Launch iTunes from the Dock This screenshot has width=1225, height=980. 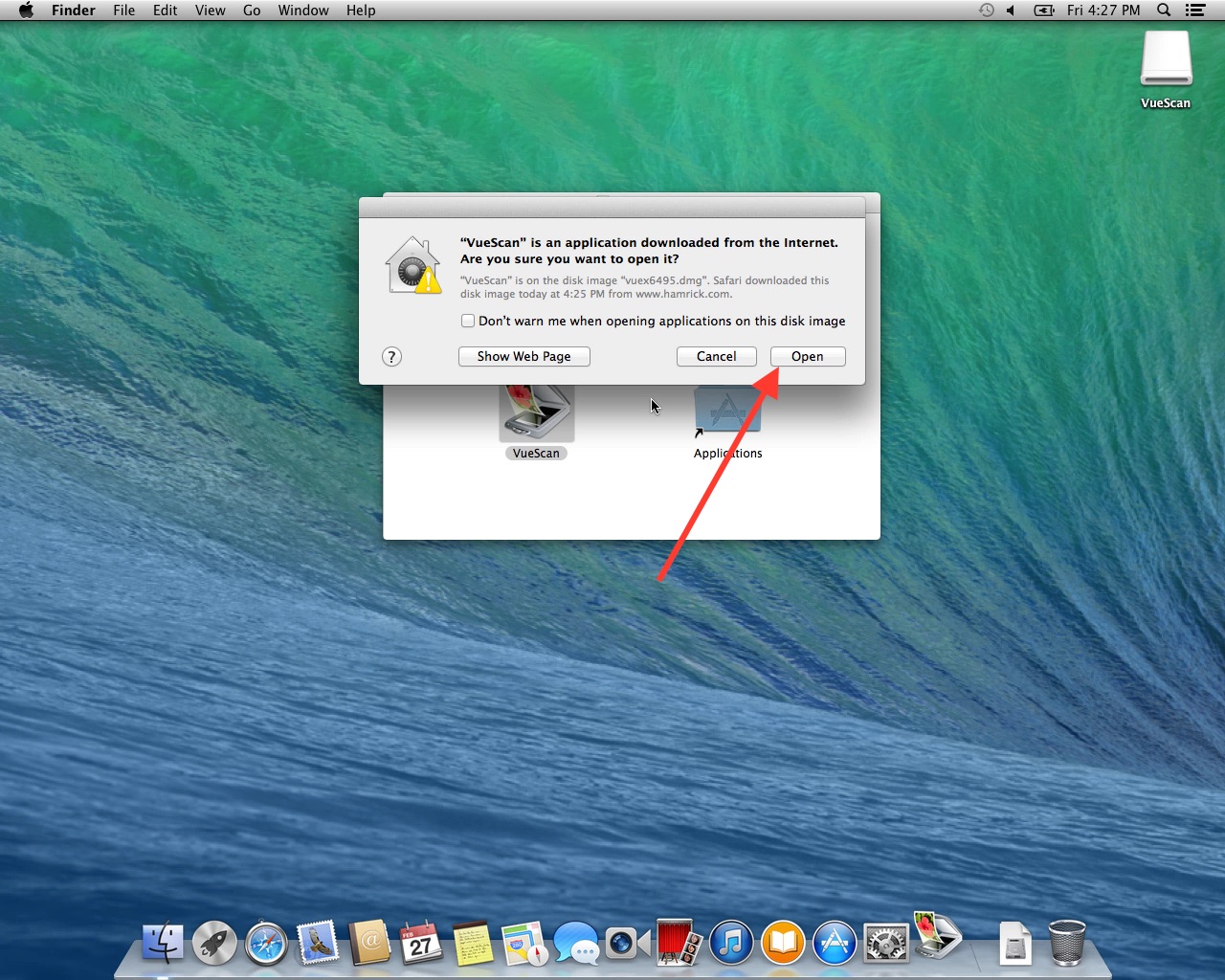coord(731,944)
